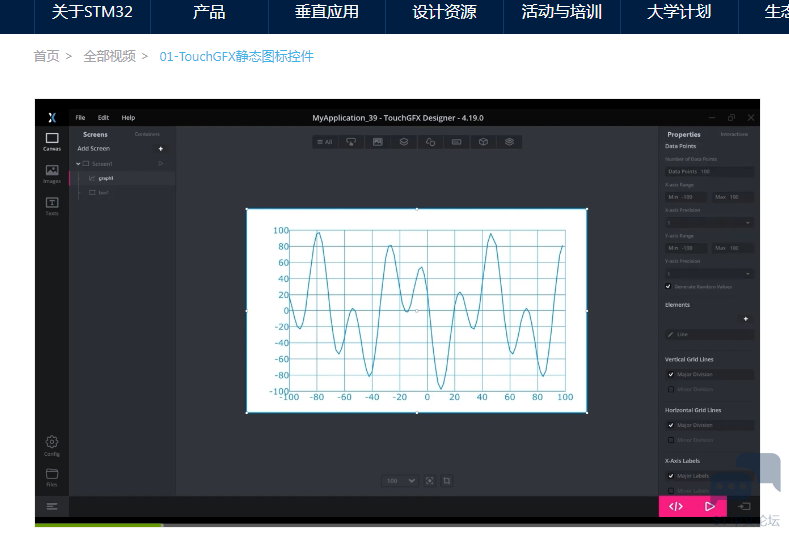Click the 01-TouchGFX静态图标控件 breadcrumb

(236, 56)
